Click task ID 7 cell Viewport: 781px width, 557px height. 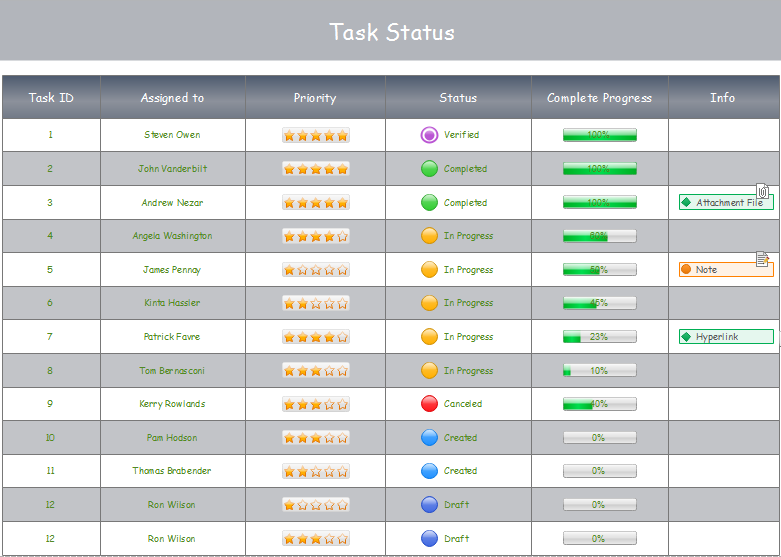point(51,337)
